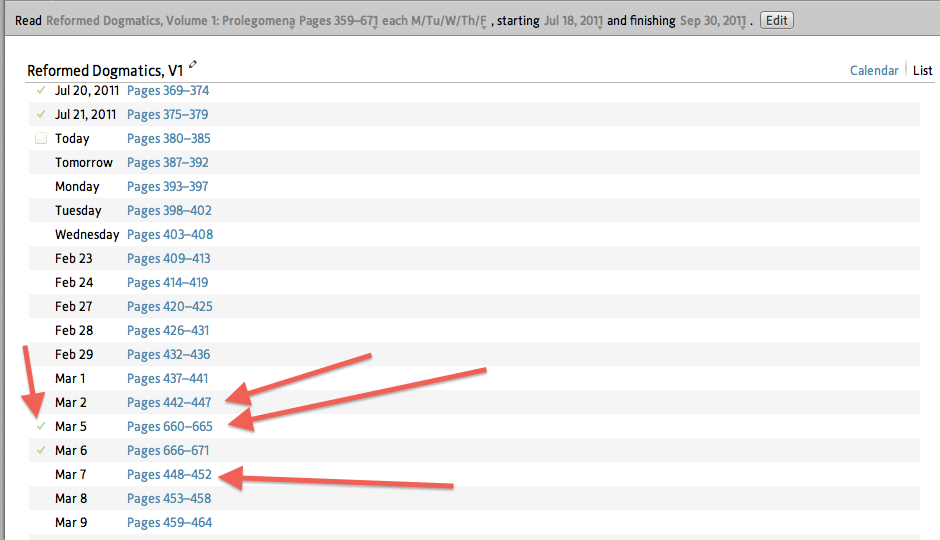Check the Today reading checkbox
Viewport: 940px width, 540px height.
(41, 138)
